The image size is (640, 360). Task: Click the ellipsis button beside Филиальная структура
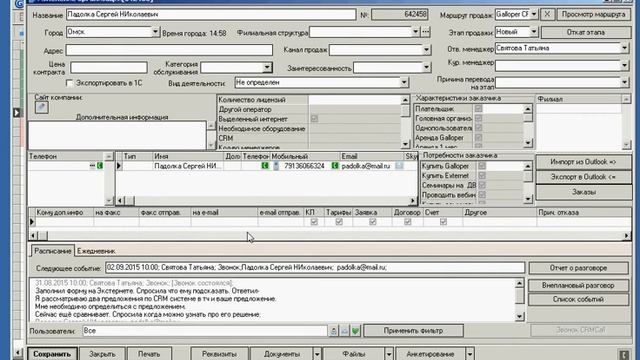425,32
